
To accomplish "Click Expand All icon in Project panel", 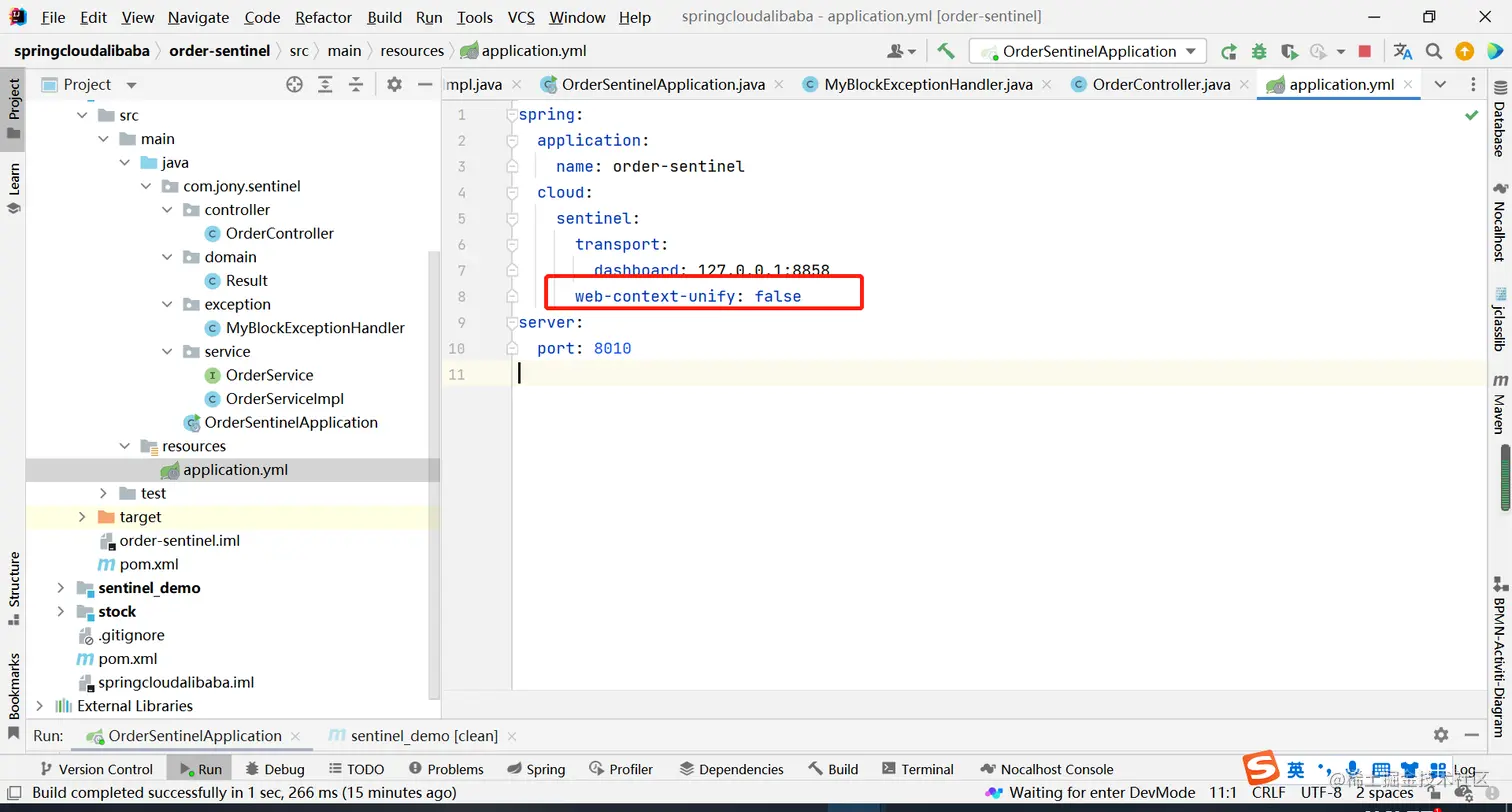I will point(325,85).
